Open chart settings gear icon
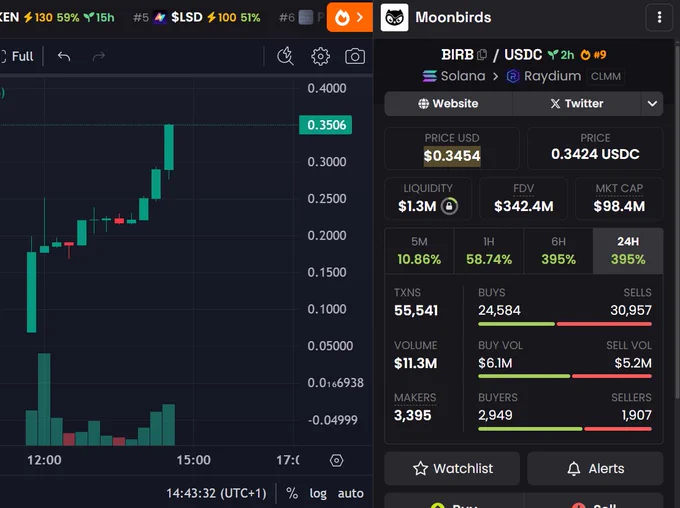 click(320, 56)
